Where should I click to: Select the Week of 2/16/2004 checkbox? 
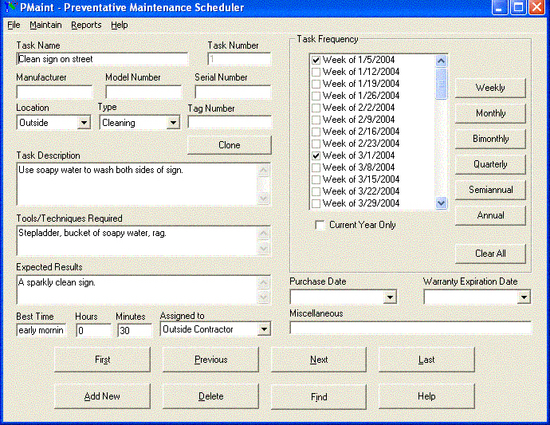tap(316, 131)
